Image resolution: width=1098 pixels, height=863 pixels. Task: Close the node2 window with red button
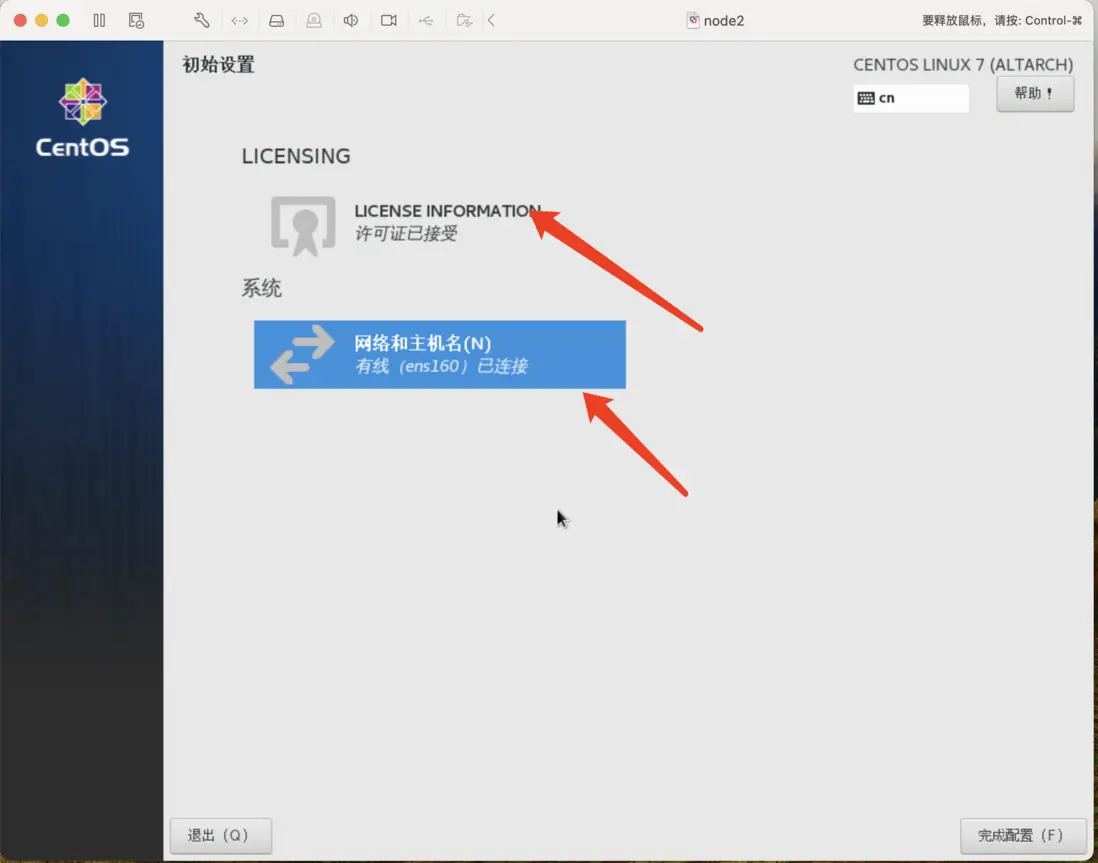coord(20,20)
